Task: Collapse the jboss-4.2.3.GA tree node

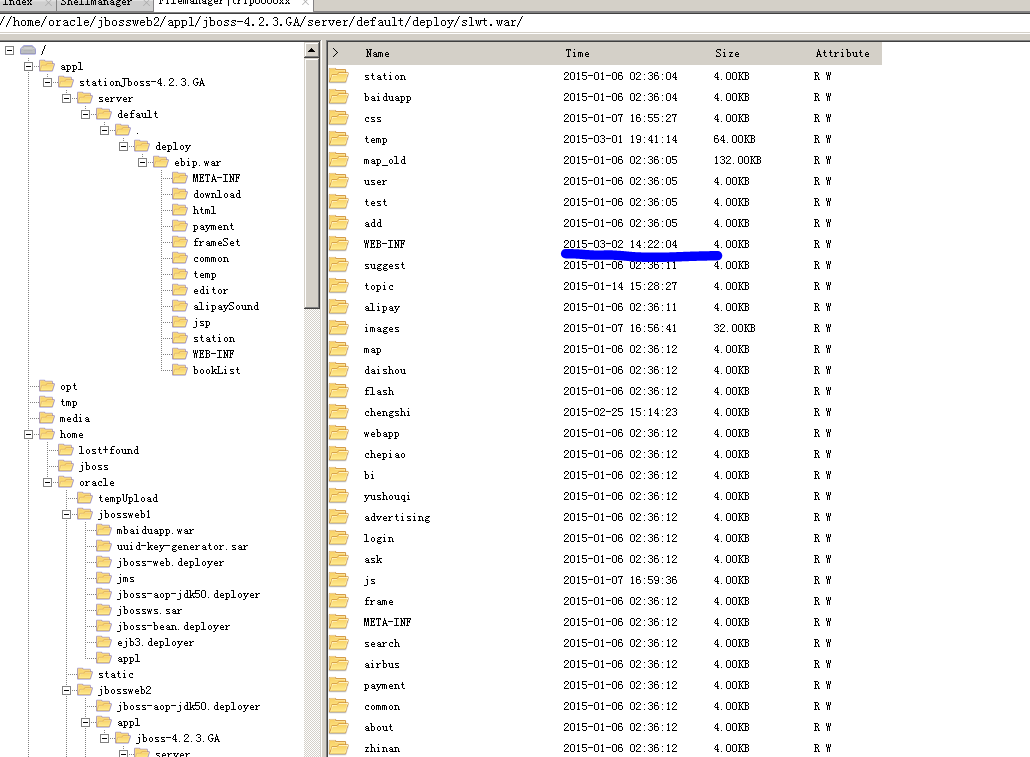Action: click(104, 739)
